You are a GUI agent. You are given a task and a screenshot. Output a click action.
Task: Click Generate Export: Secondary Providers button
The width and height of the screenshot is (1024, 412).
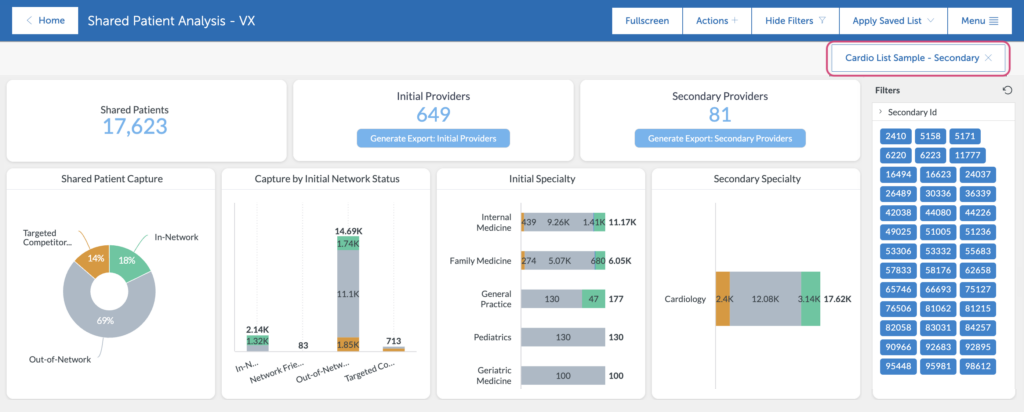point(719,138)
